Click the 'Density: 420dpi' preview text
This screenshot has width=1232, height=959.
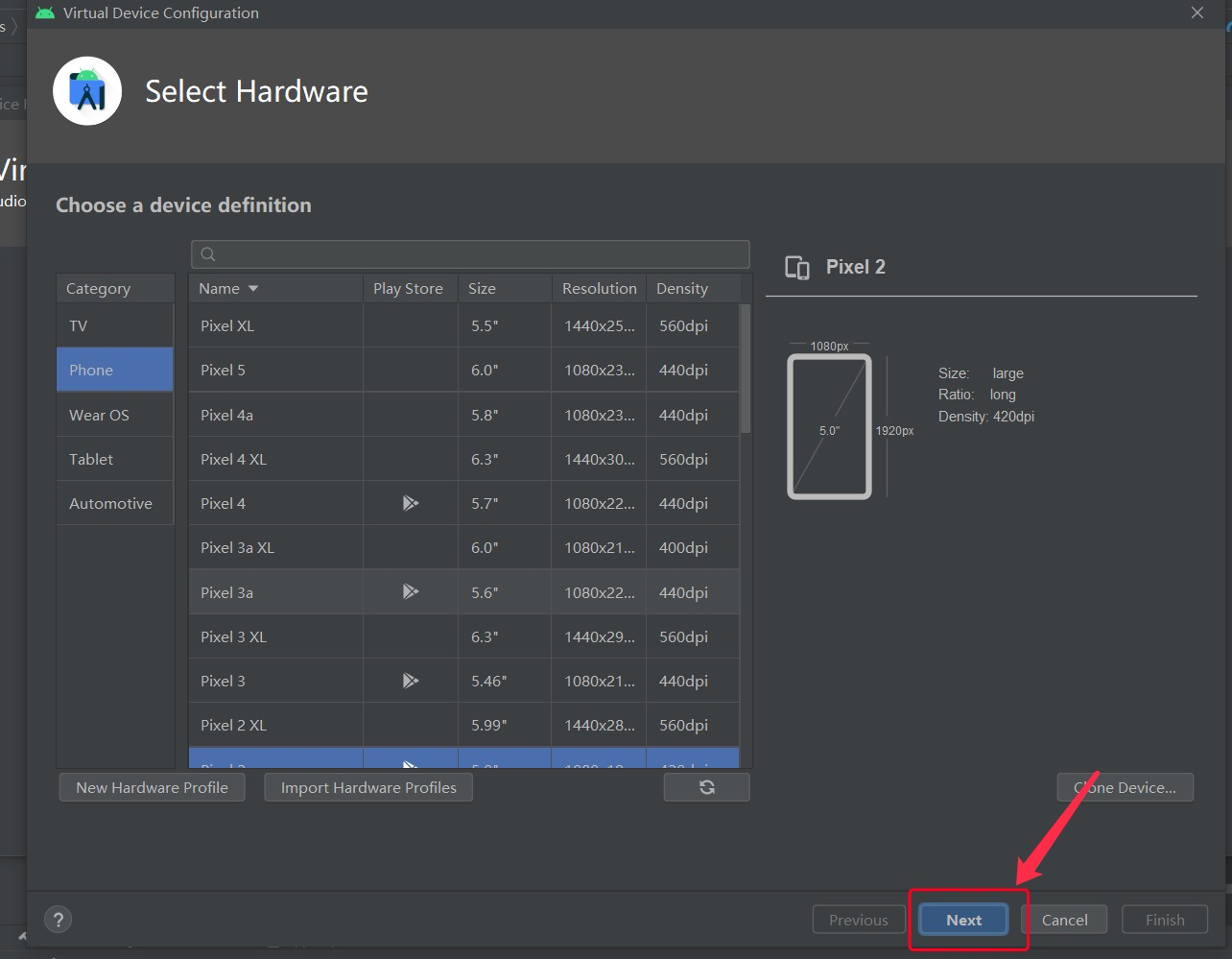pyautogui.click(x=986, y=417)
